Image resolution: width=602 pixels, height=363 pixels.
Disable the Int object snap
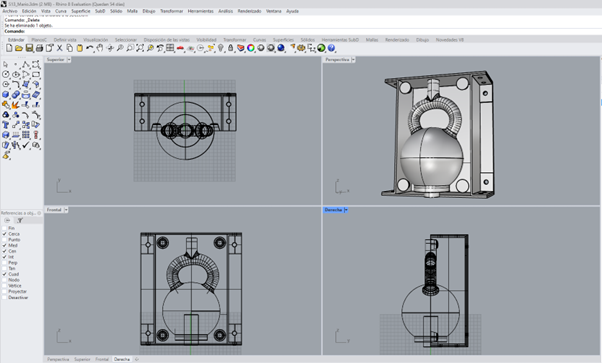pyautogui.click(x=5, y=257)
